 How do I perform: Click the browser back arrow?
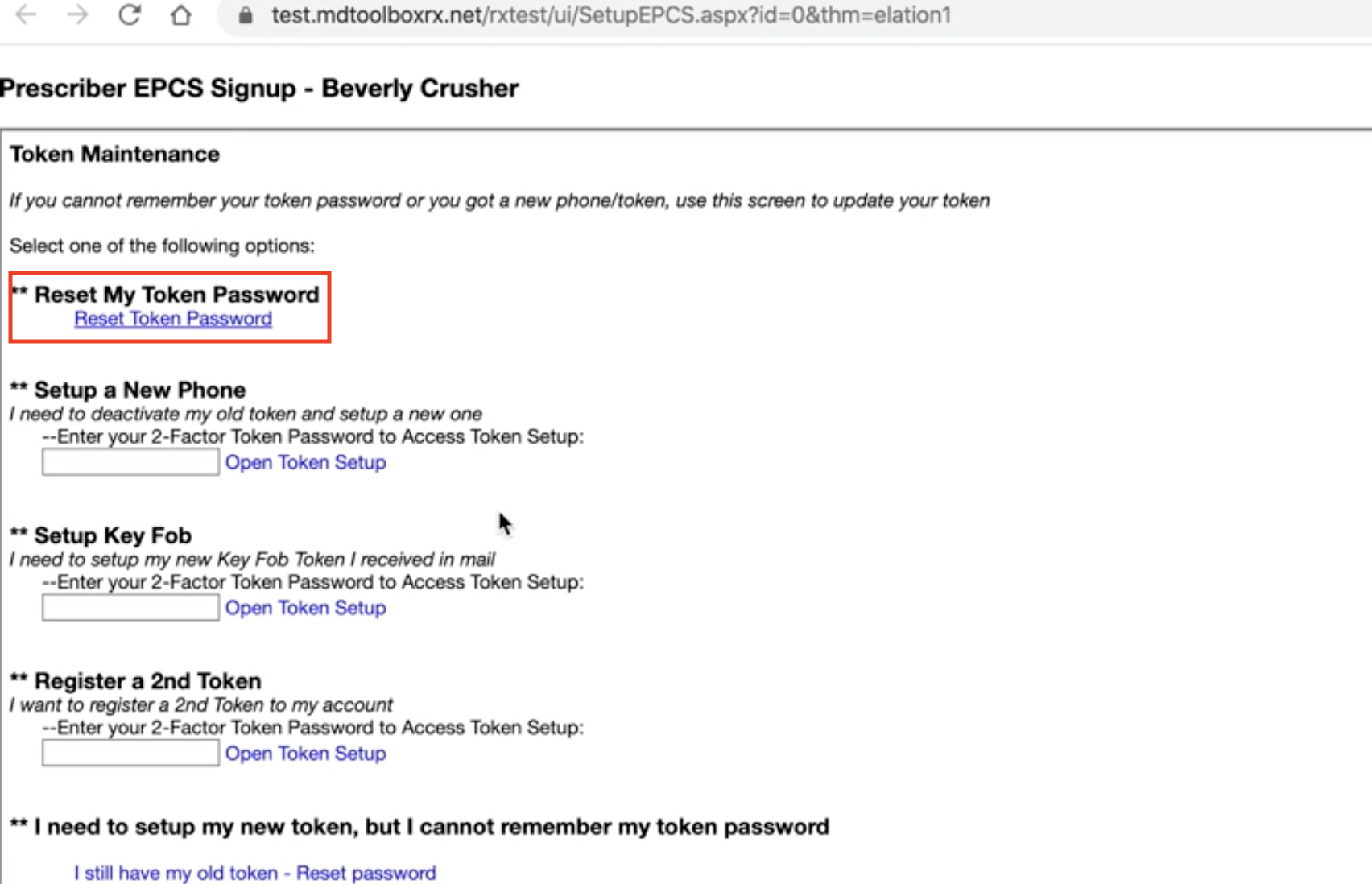(x=27, y=15)
